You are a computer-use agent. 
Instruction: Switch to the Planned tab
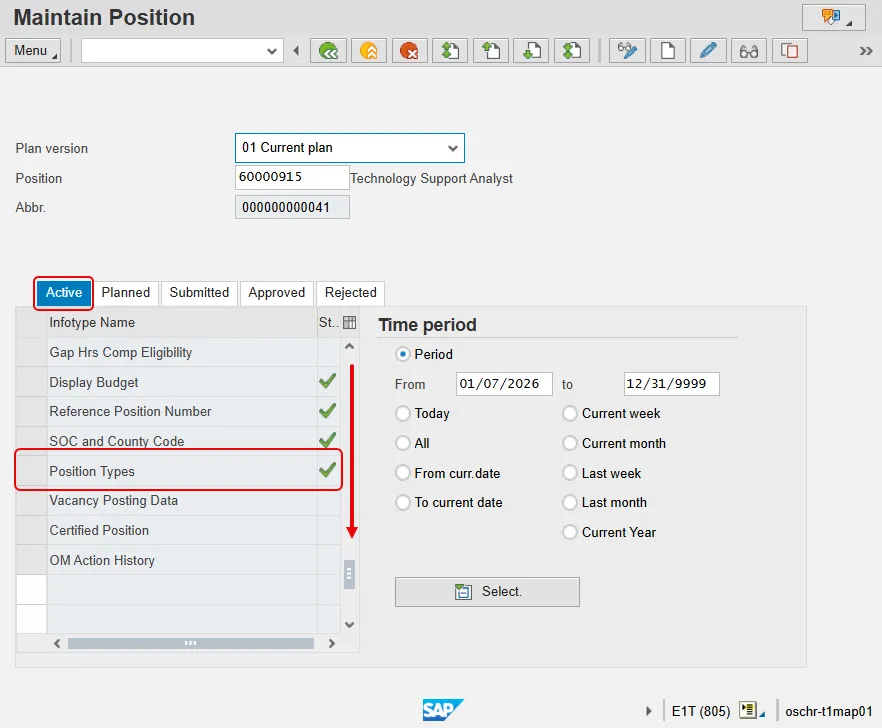click(x=125, y=293)
